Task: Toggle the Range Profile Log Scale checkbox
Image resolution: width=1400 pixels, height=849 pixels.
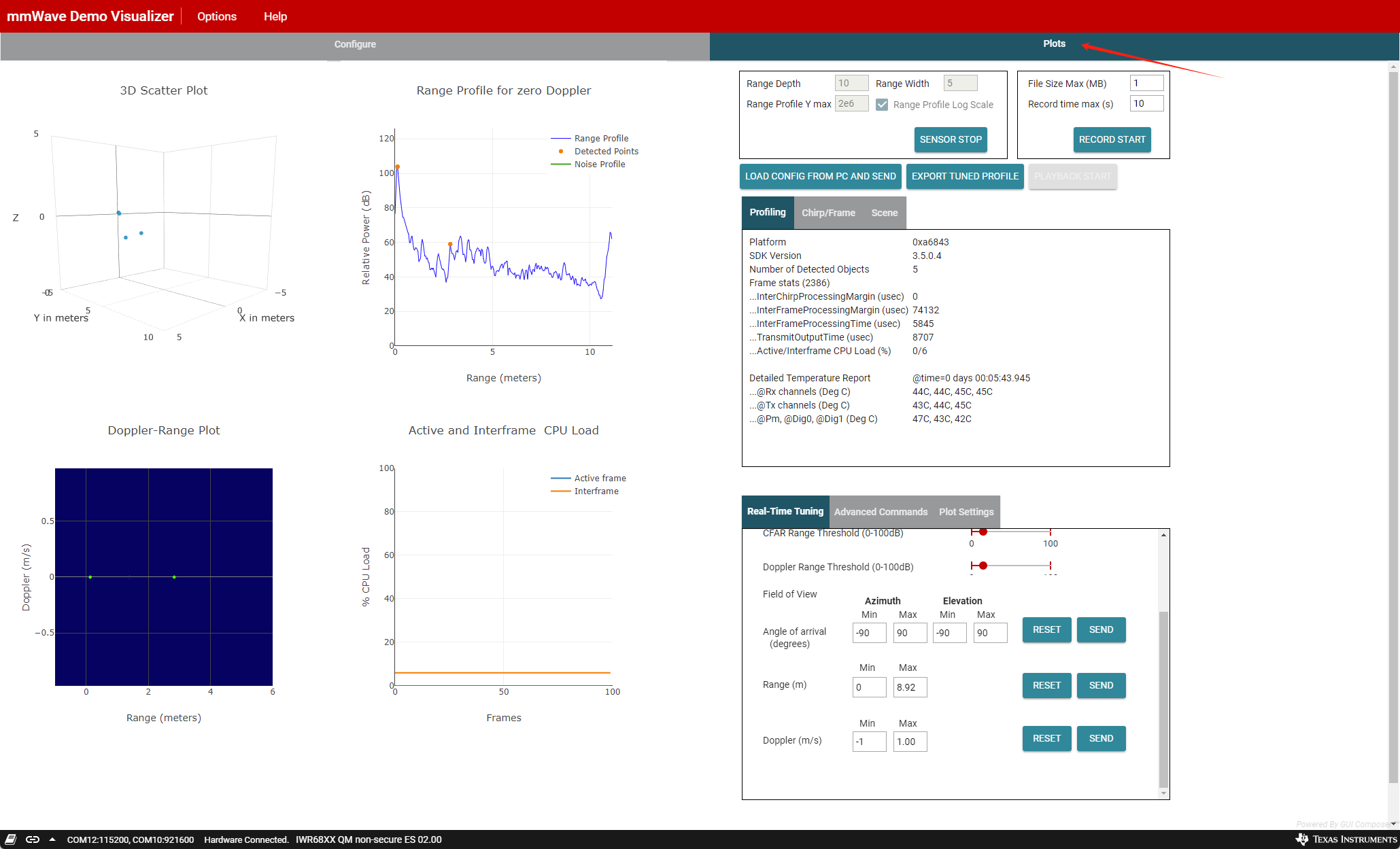Action: pos(883,104)
